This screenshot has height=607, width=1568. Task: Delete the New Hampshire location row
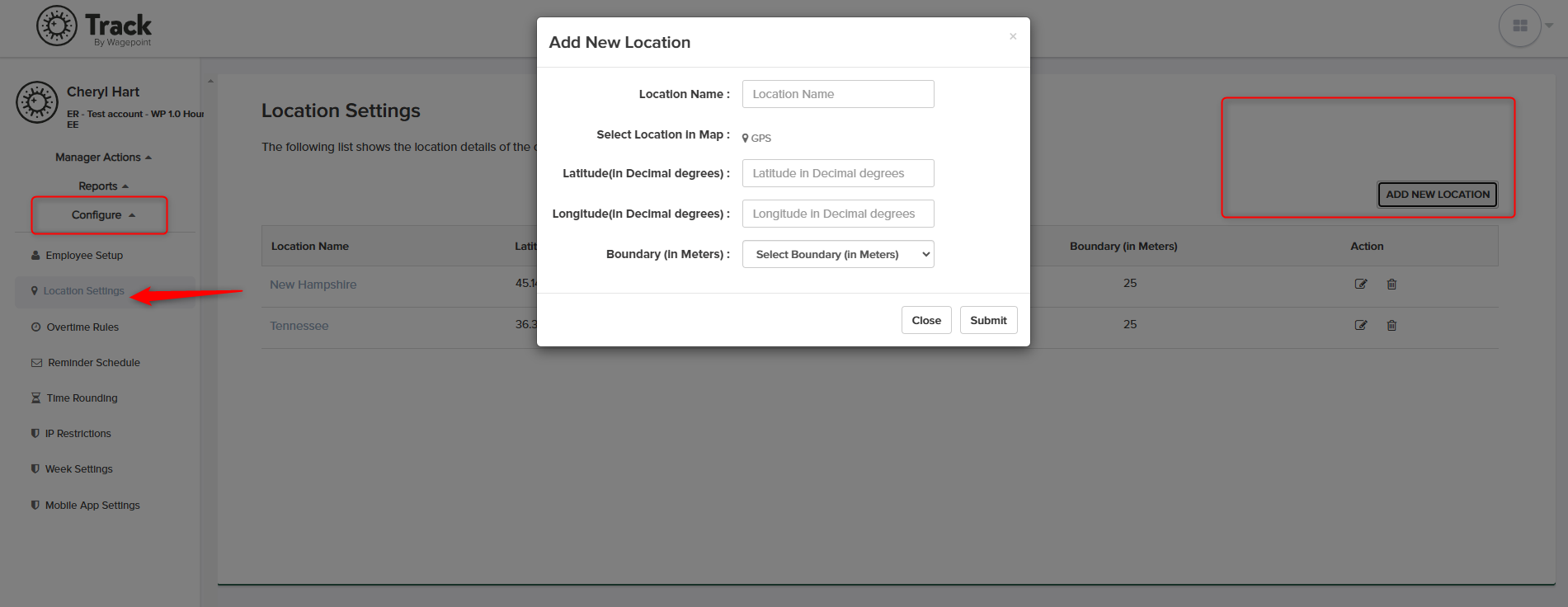[x=1391, y=284]
